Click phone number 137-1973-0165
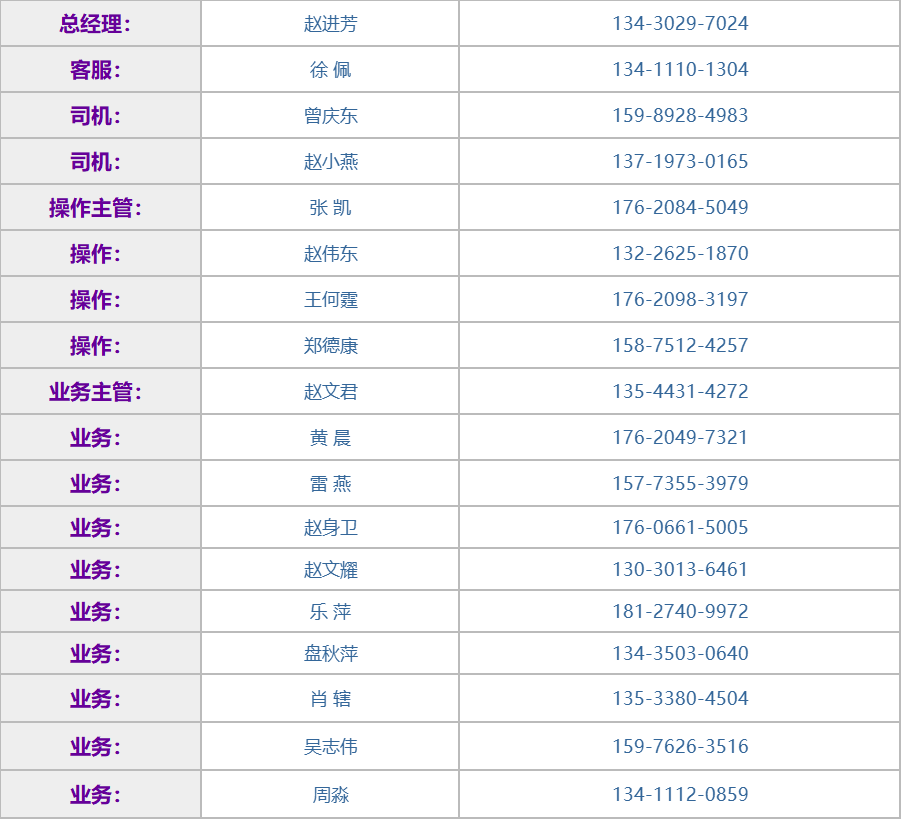Screen dimensions: 901x819 [x=680, y=161]
